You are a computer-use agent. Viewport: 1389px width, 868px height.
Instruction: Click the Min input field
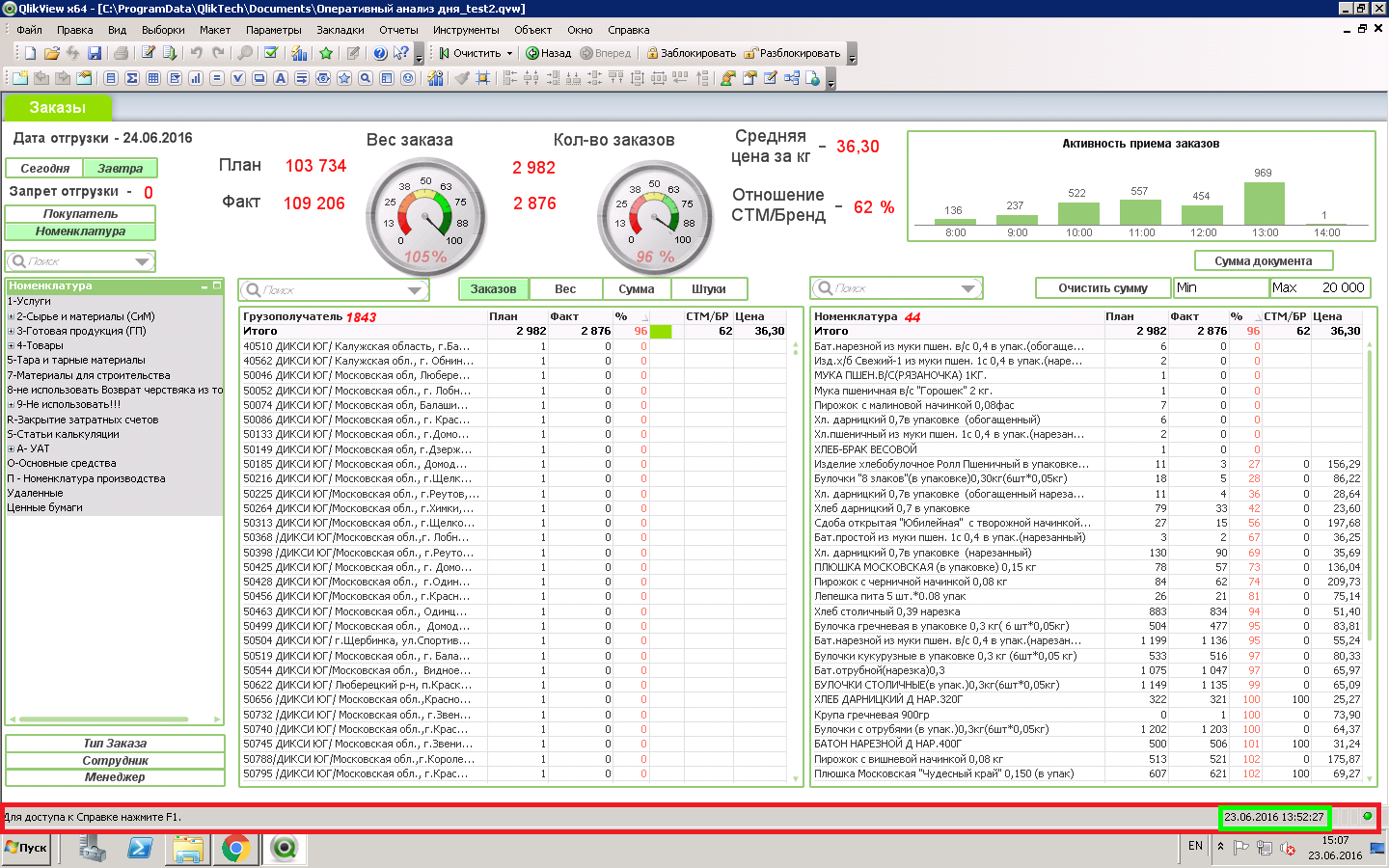pyautogui.click(x=1220, y=288)
